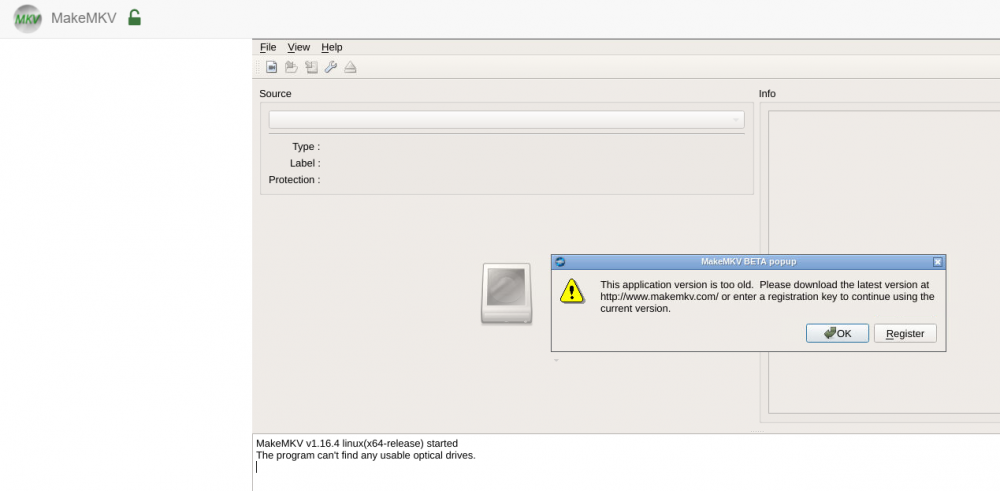Click the MakeMKV logo in header
The width and height of the screenshot is (1000, 491).
click(x=27, y=18)
